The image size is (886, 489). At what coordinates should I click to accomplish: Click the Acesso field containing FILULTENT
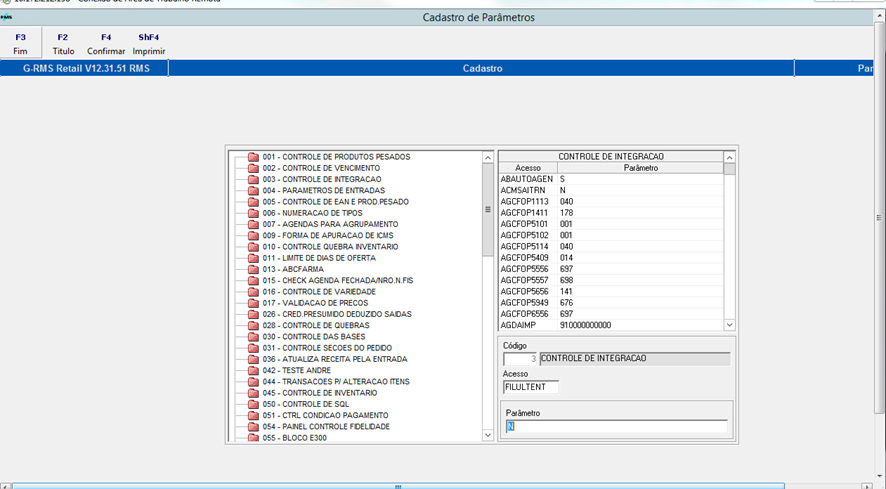point(531,387)
